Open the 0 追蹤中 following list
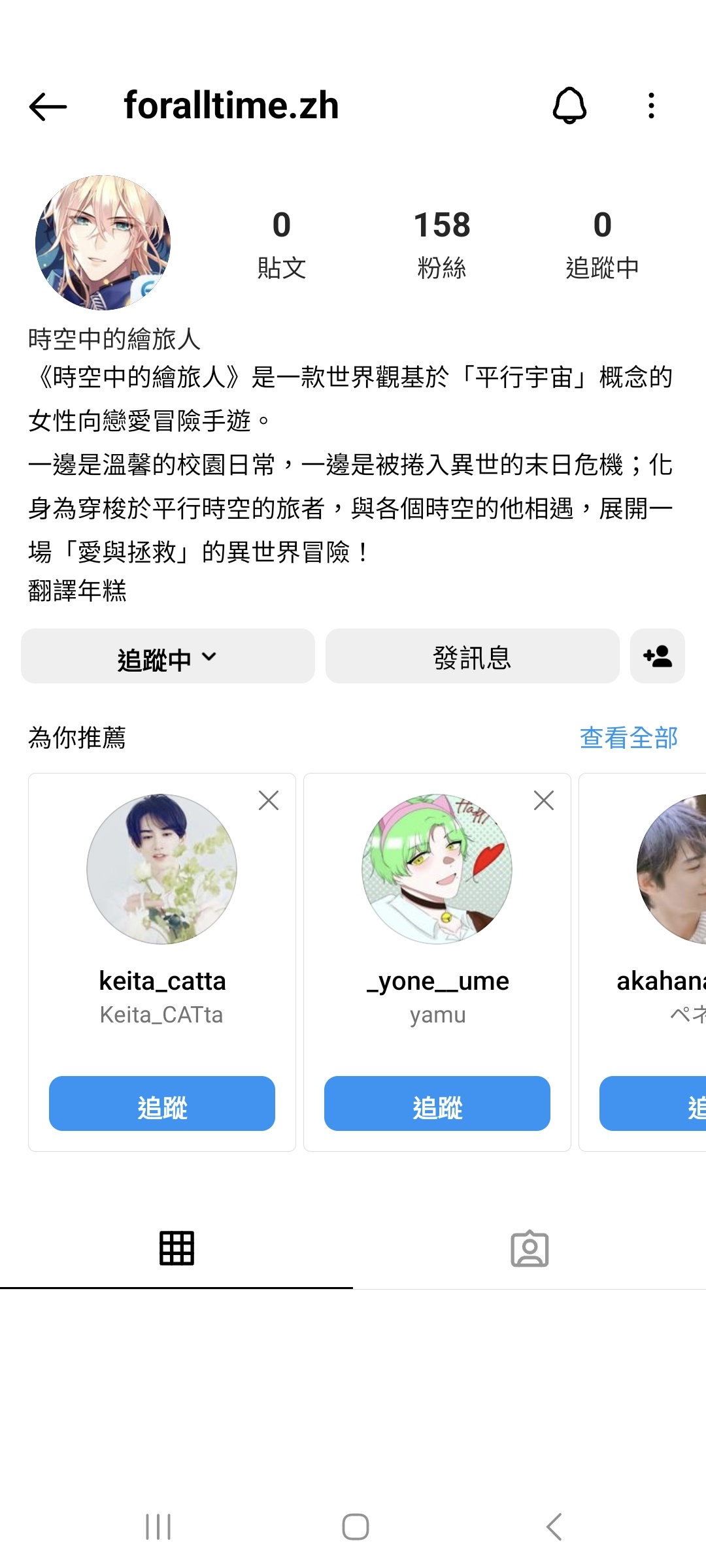The width and height of the screenshot is (706, 1568). (x=602, y=244)
